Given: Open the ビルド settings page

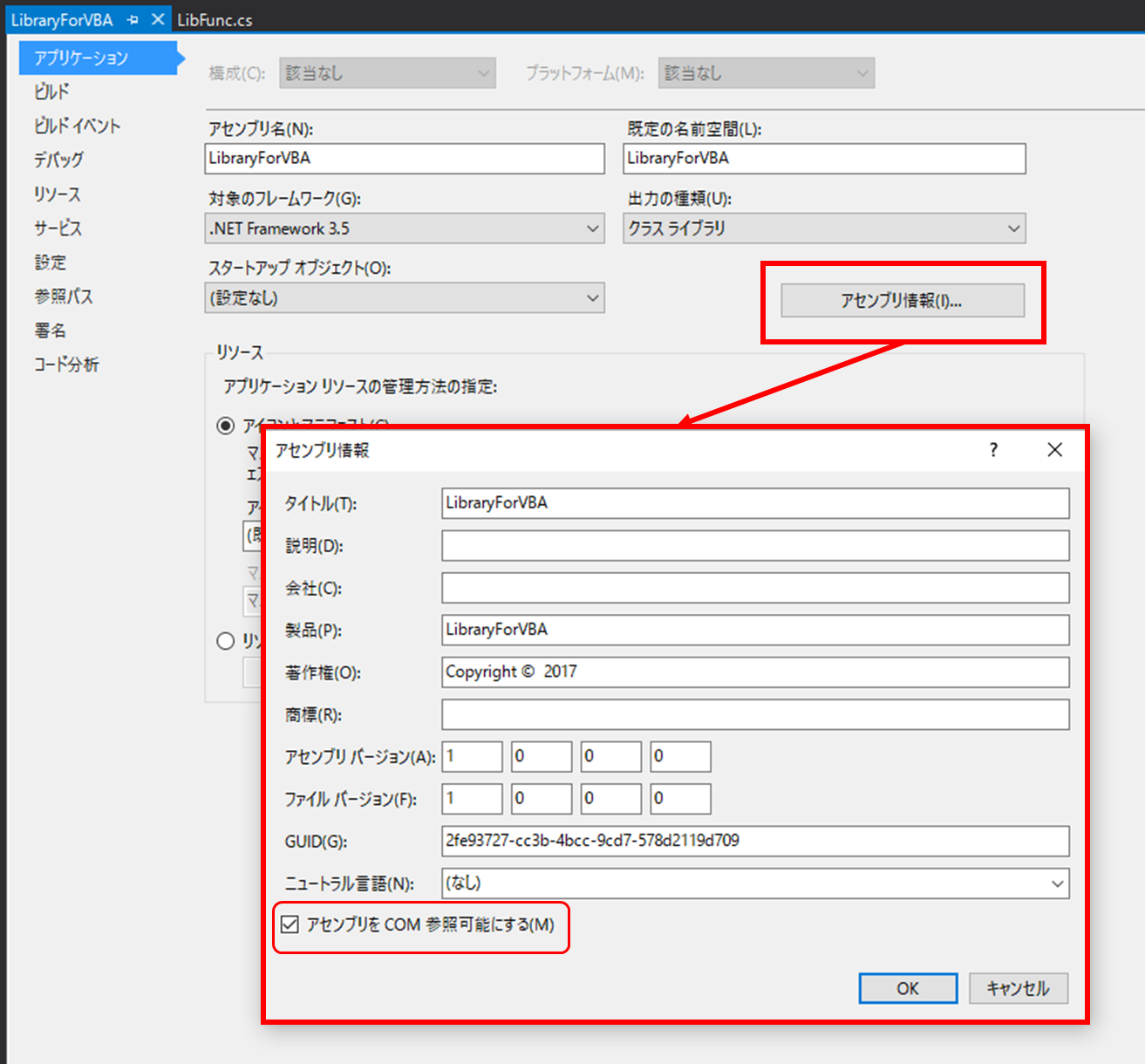Looking at the screenshot, I should pos(52,92).
